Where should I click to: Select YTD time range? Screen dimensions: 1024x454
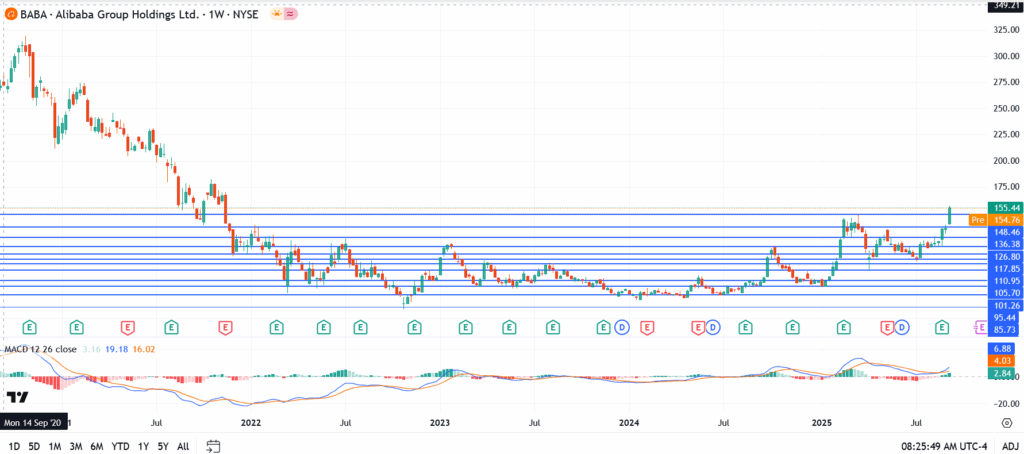(120, 447)
